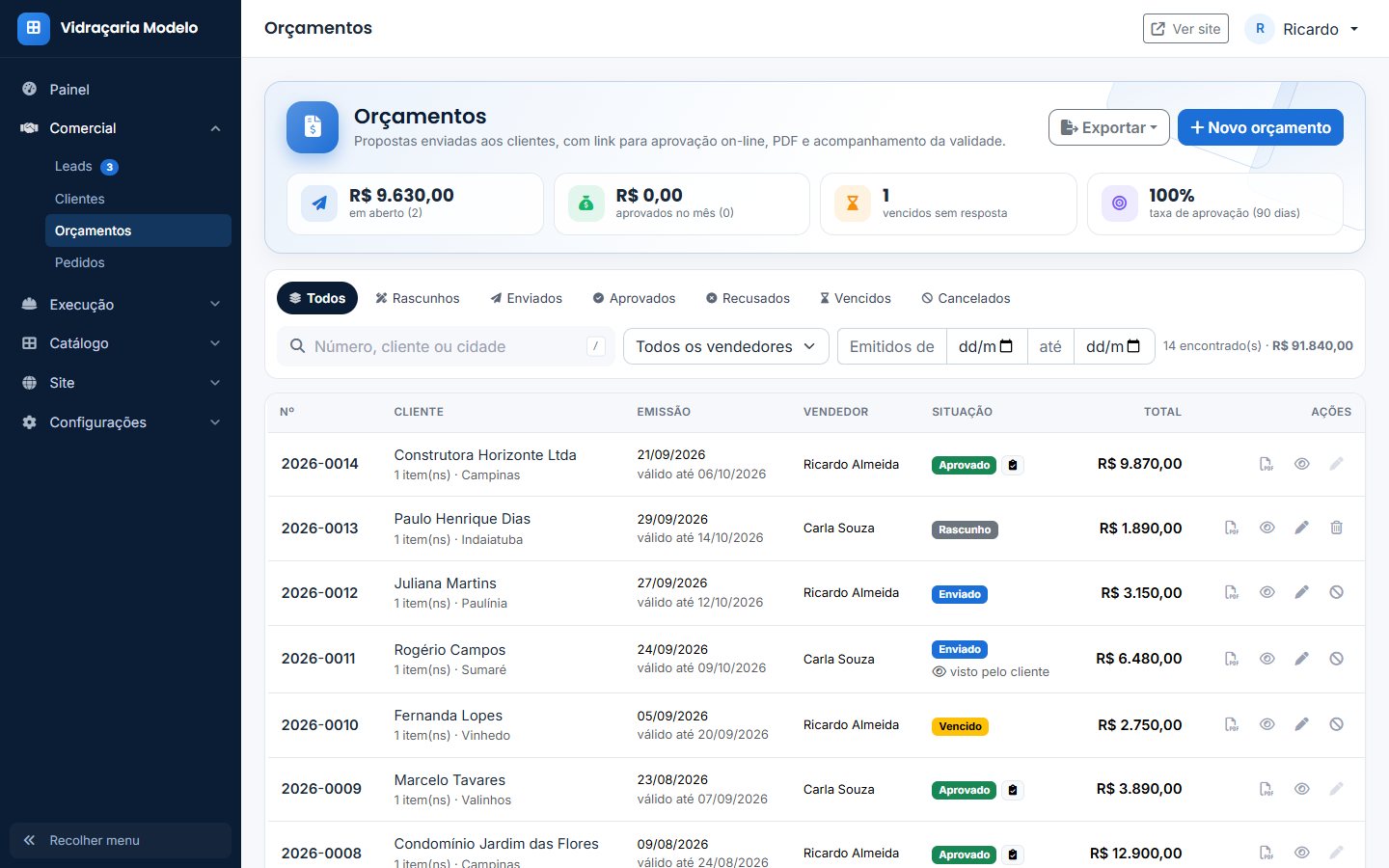Viewport: 1389px width, 868px height.
Task: Click the Vidraçaria Modelo logo icon
Action: [34, 28]
